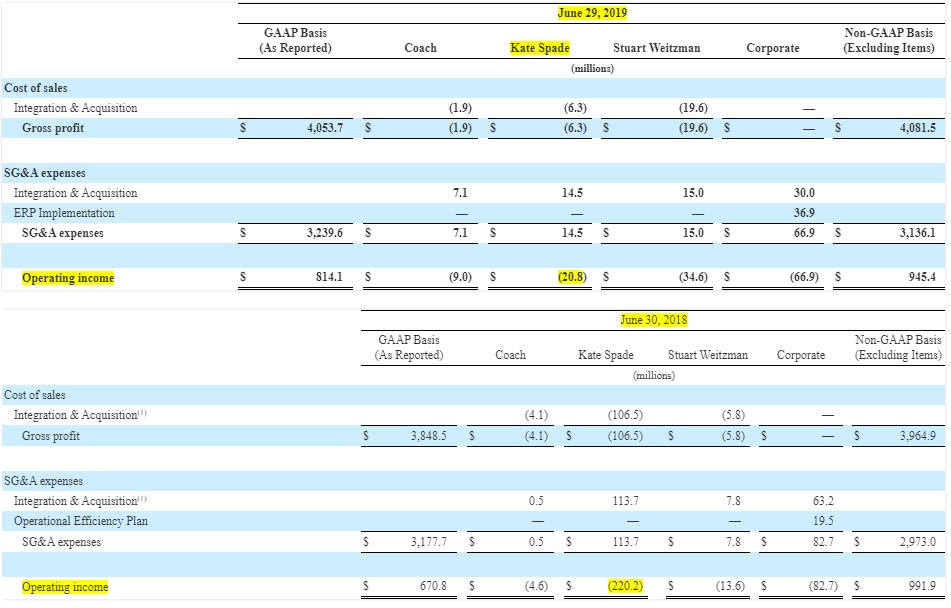Image resolution: width=951 pixels, height=608 pixels.
Task: Select 2018 Non-GAAP operating income 991.9
Action: [922, 586]
